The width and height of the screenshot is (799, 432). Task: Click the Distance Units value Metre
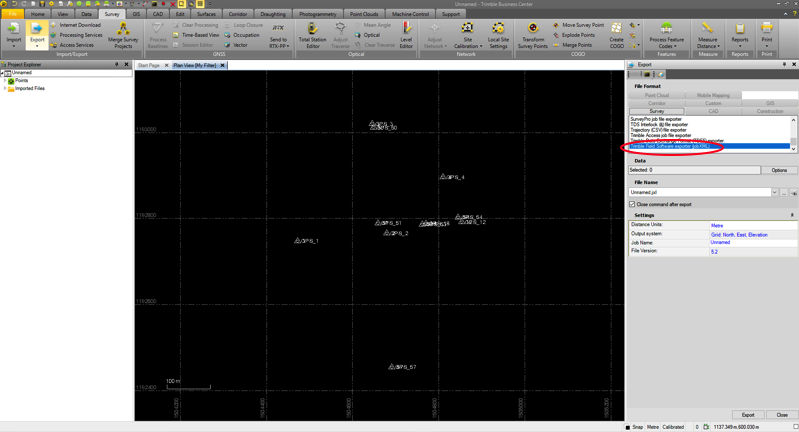(x=717, y=225)
